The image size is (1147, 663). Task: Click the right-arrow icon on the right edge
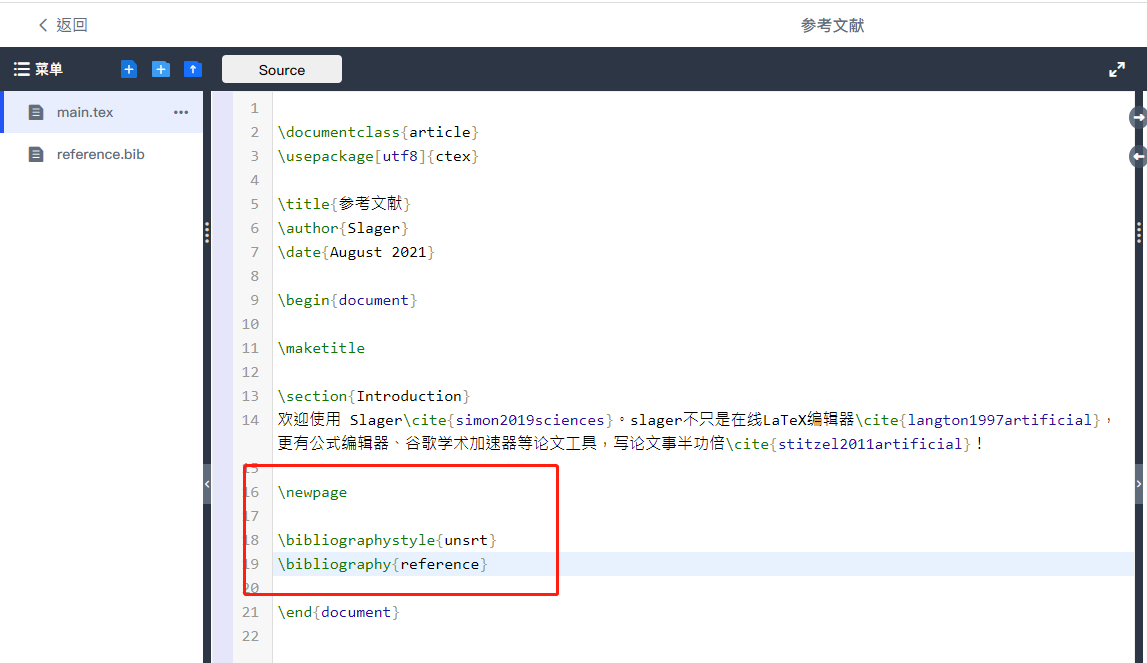[1138, 117]
